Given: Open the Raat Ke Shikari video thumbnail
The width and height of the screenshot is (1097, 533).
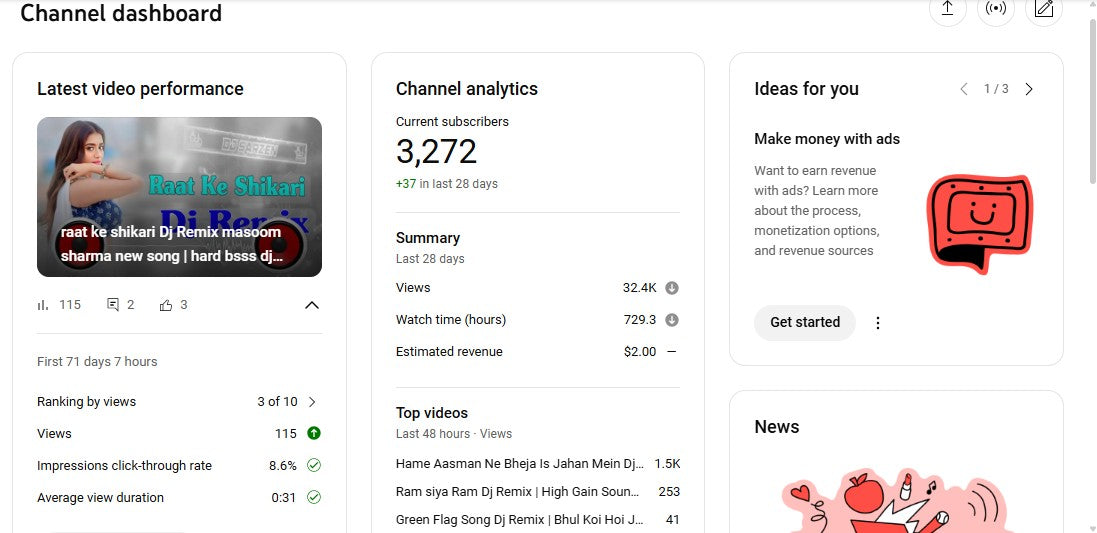Looking at the screenshot, I should click(x=179, y=197).
